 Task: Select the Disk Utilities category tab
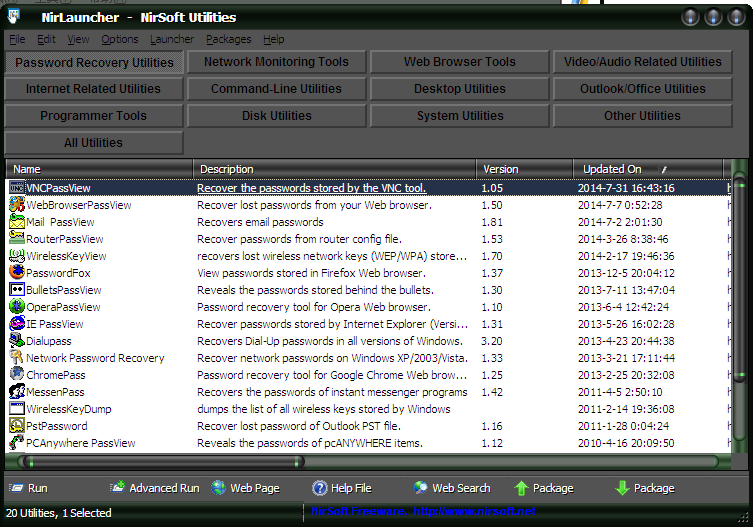276,116
